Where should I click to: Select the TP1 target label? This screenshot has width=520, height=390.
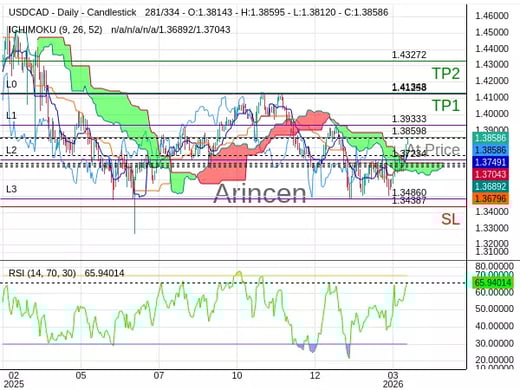point(446,105)
